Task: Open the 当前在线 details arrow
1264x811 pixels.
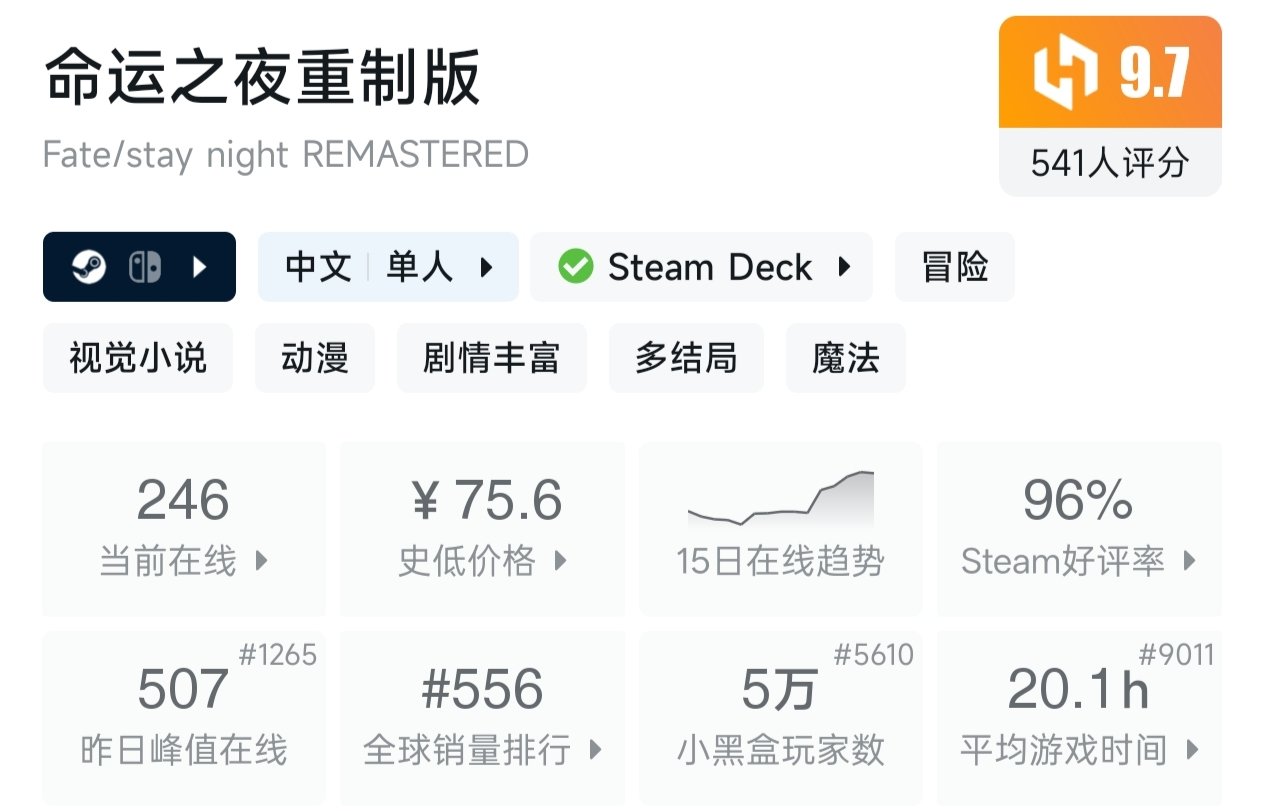Action: [262, 561]
